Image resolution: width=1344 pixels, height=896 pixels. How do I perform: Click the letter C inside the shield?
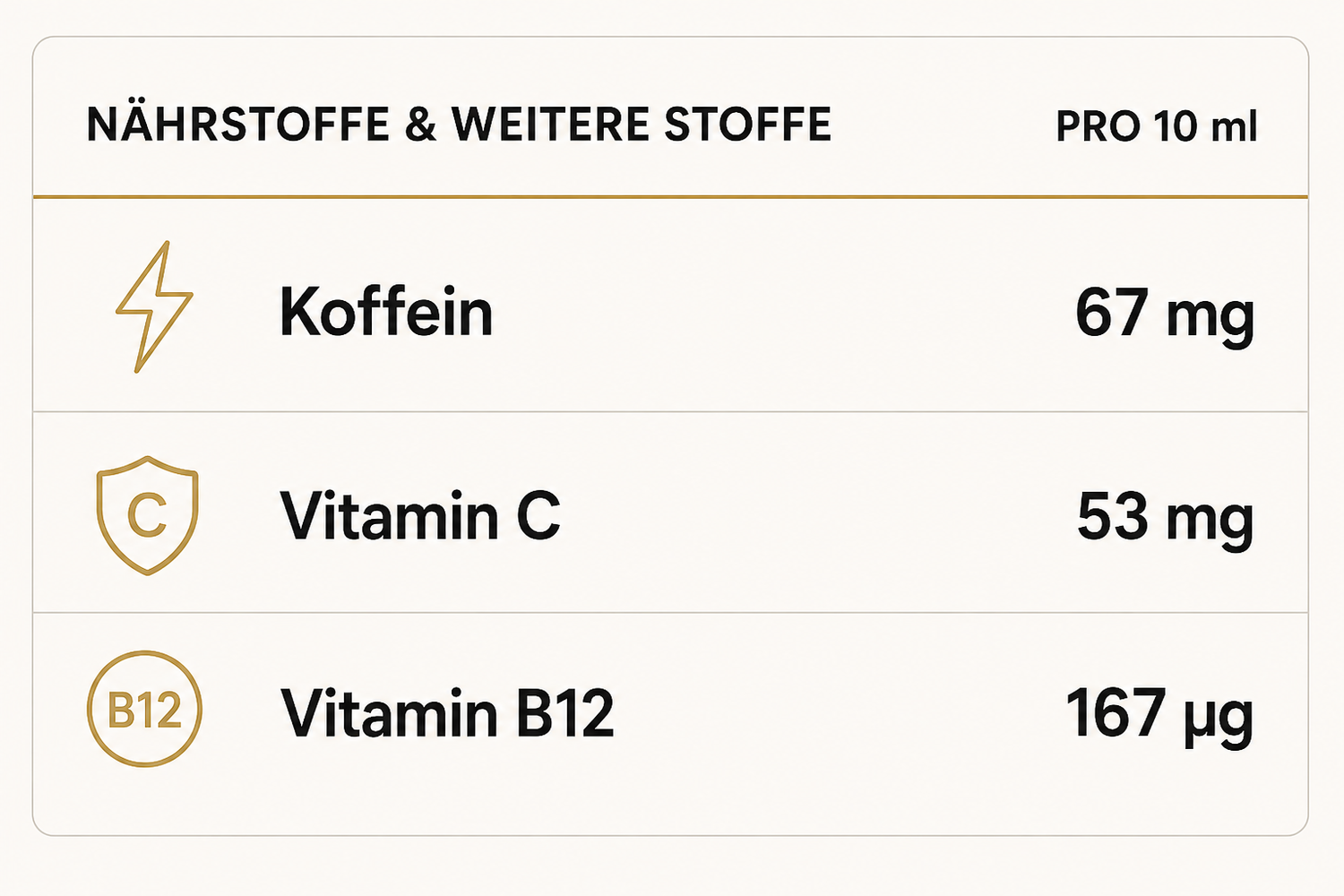[147, 515]
